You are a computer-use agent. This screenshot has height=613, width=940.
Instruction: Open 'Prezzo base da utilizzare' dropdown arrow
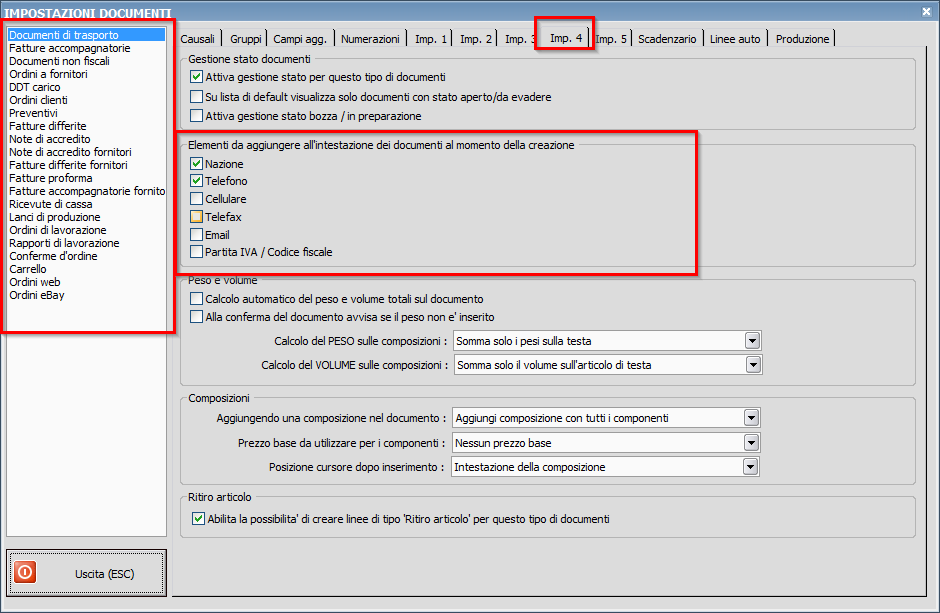click(751, 443)
